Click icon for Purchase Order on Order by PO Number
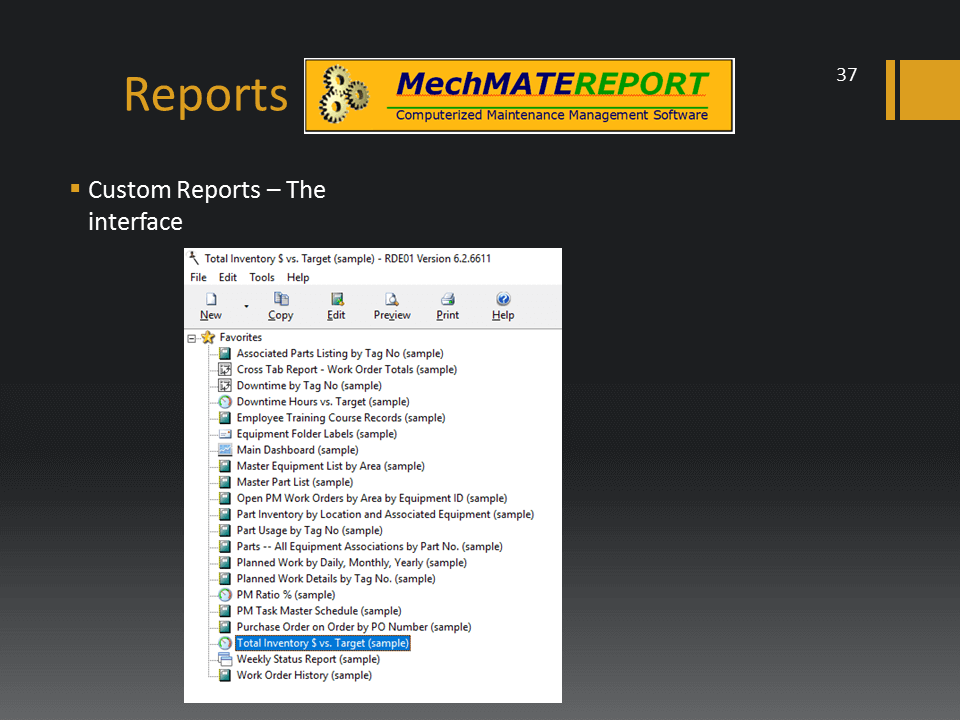960x720 pixels. [x=225, y=627]
